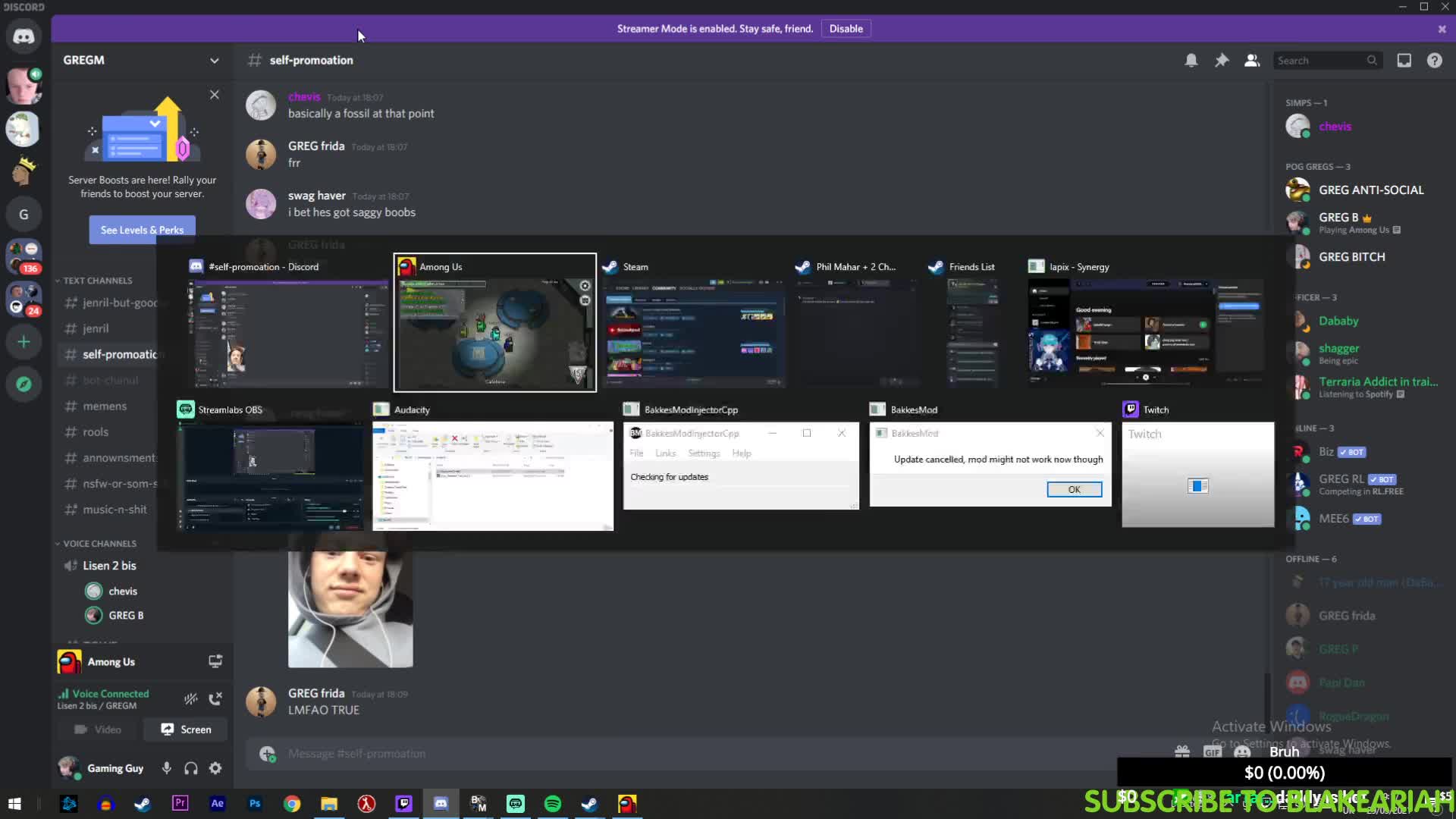Open Google Chrome from the taskbar
This screenshot has width=1456, height=819.
point(292,804)
